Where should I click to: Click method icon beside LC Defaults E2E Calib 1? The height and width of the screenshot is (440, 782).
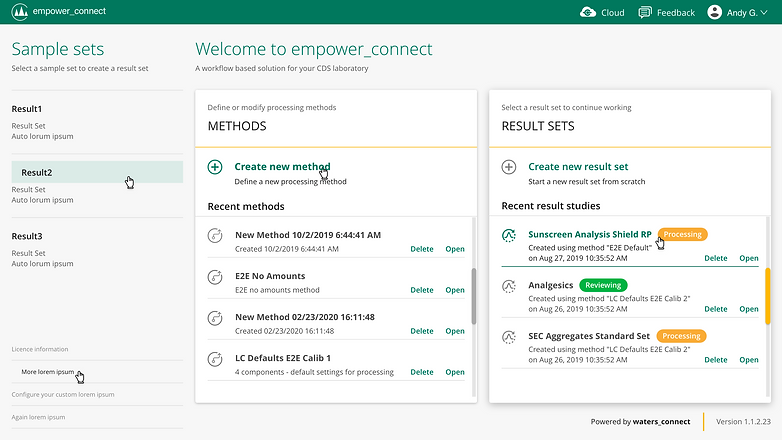[x=215, y=359]
